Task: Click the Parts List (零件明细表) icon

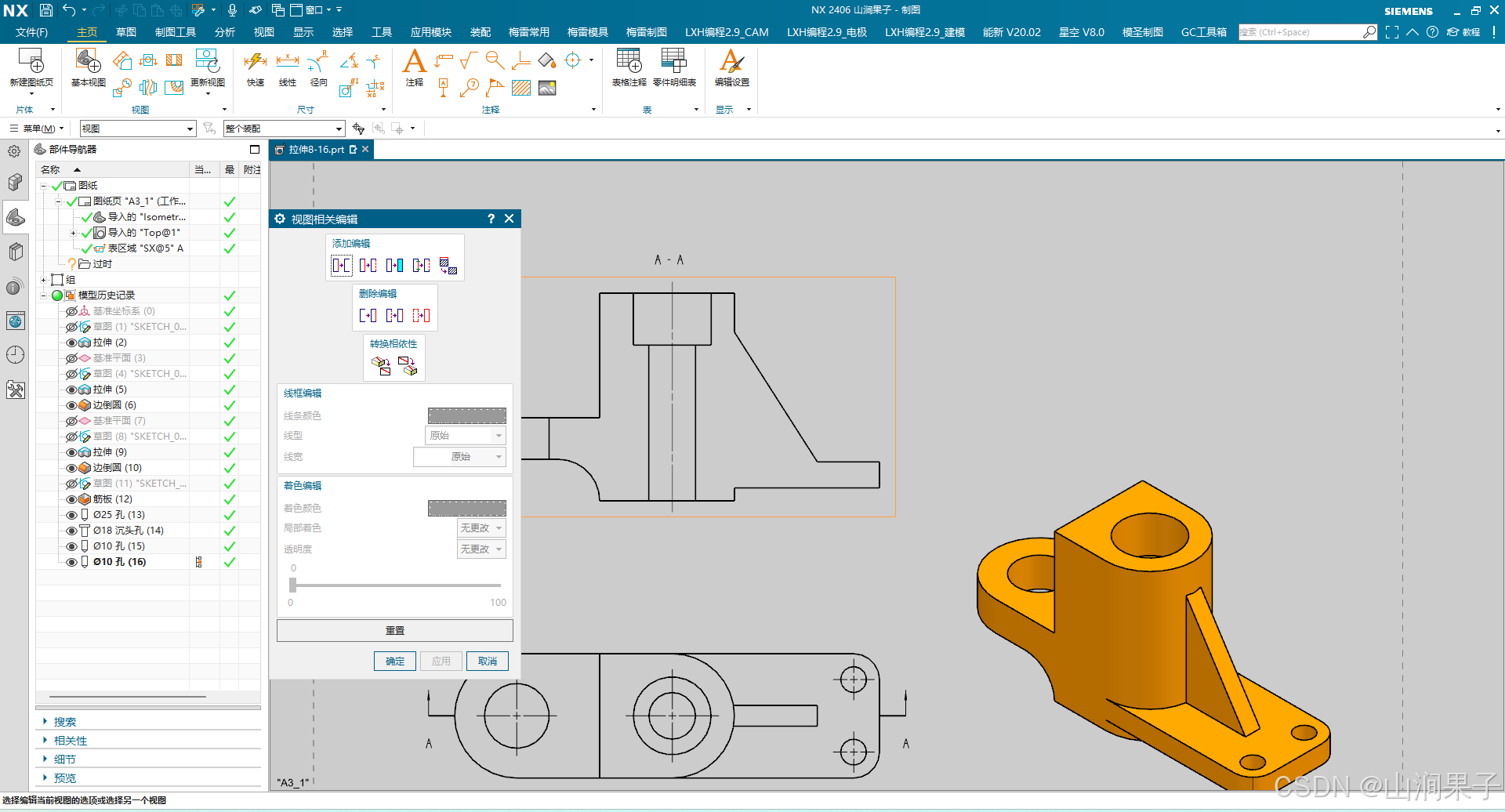Action: (x=674, y=61)
